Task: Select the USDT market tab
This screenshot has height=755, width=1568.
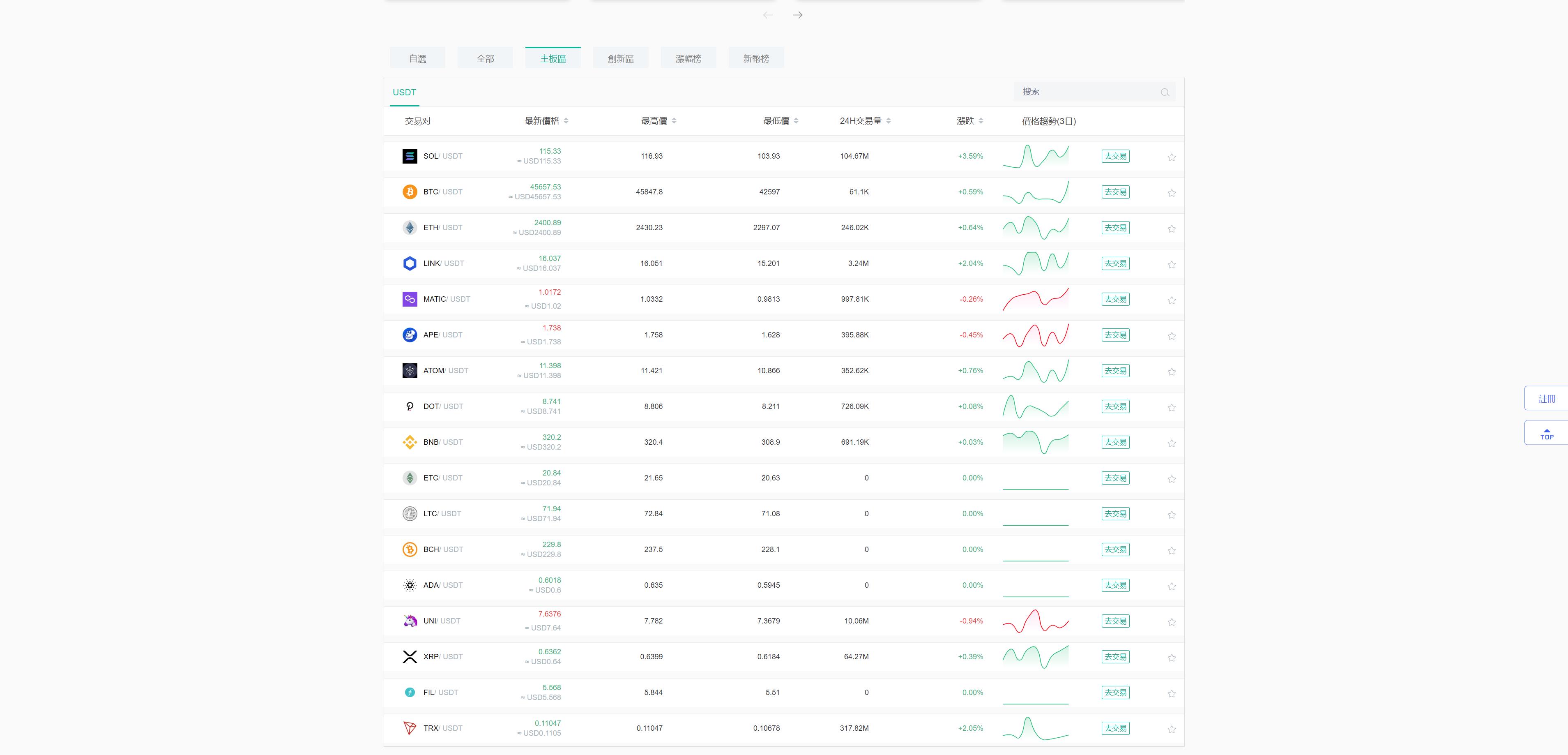Action: pos(404,92)
